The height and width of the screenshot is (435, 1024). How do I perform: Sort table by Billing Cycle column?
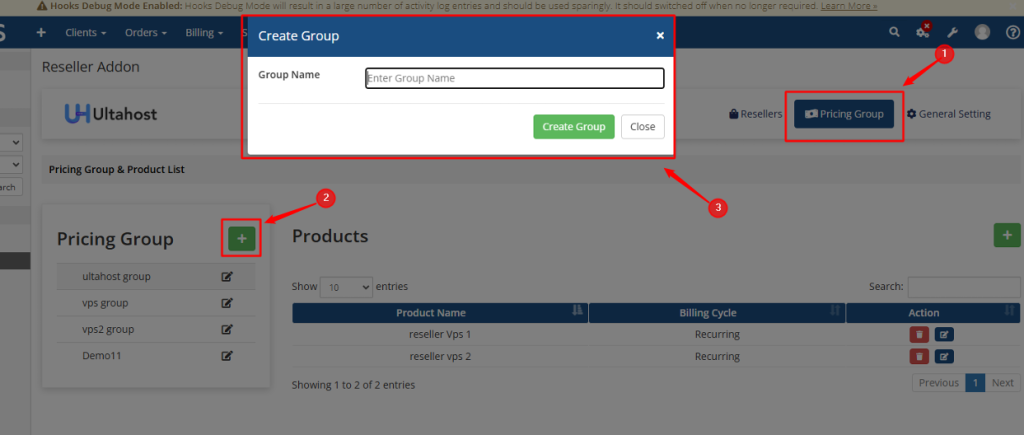click(x=716, y=313)
